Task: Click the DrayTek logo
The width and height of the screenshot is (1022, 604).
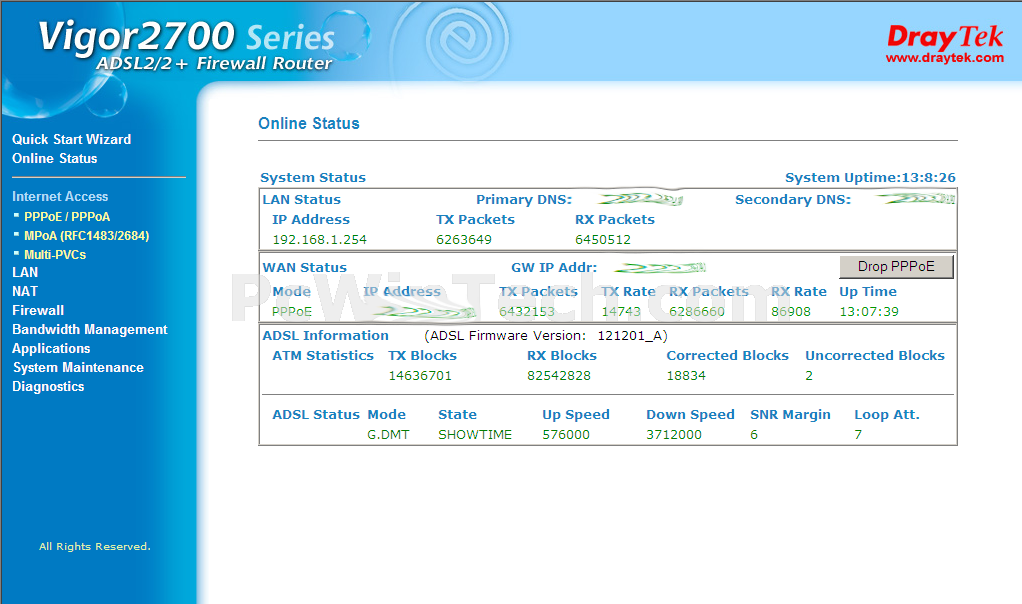Action: click(945, 37)
